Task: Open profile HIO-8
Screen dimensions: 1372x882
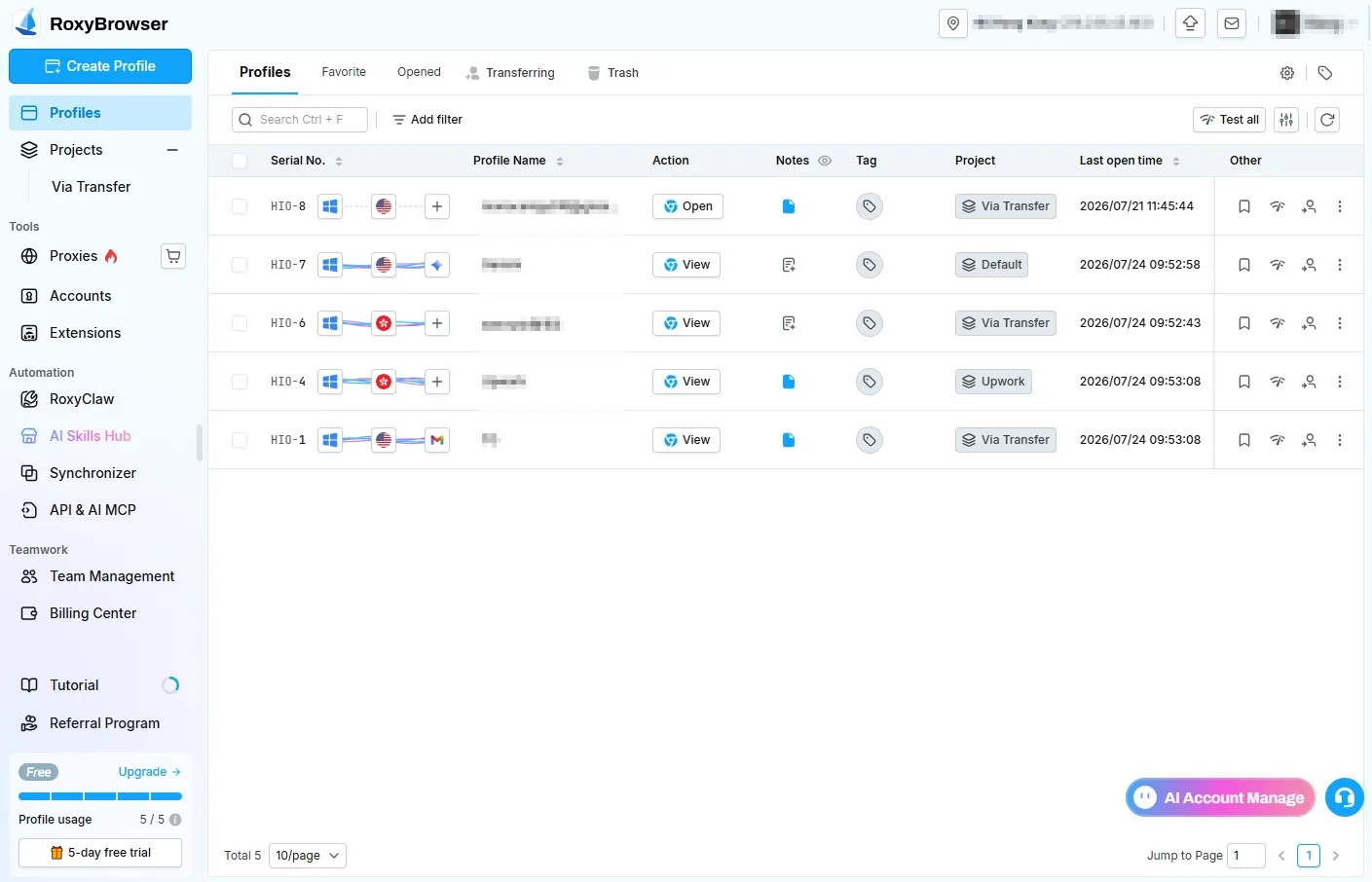Action: point(687,206)
